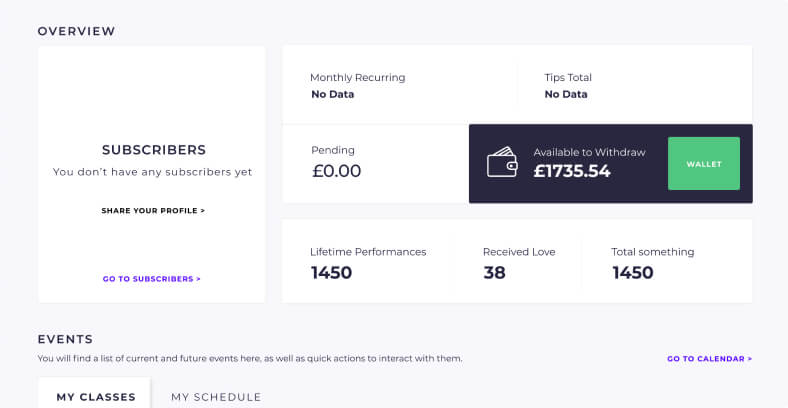
Task: Click the wallet icon beside Available to Withdraw
Action: [502, 162]
